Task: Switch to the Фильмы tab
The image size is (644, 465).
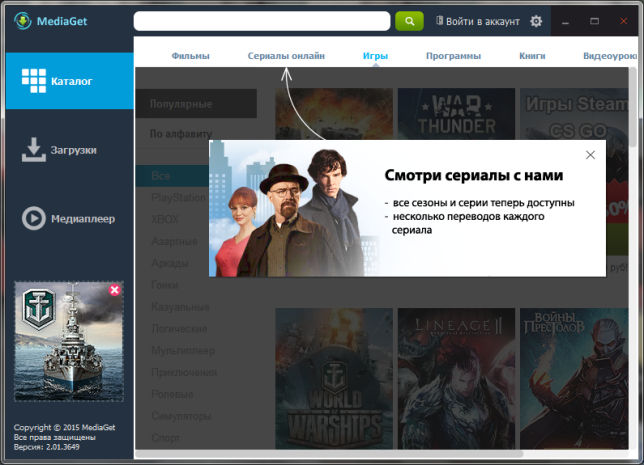Action: coord(191,56)
